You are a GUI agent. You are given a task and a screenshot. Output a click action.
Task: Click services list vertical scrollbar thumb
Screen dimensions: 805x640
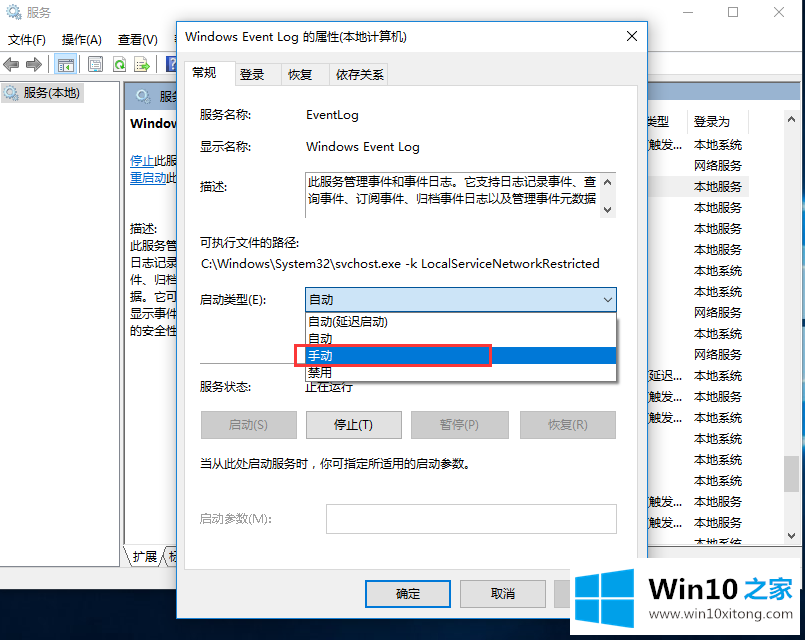(x=791, y=473)
